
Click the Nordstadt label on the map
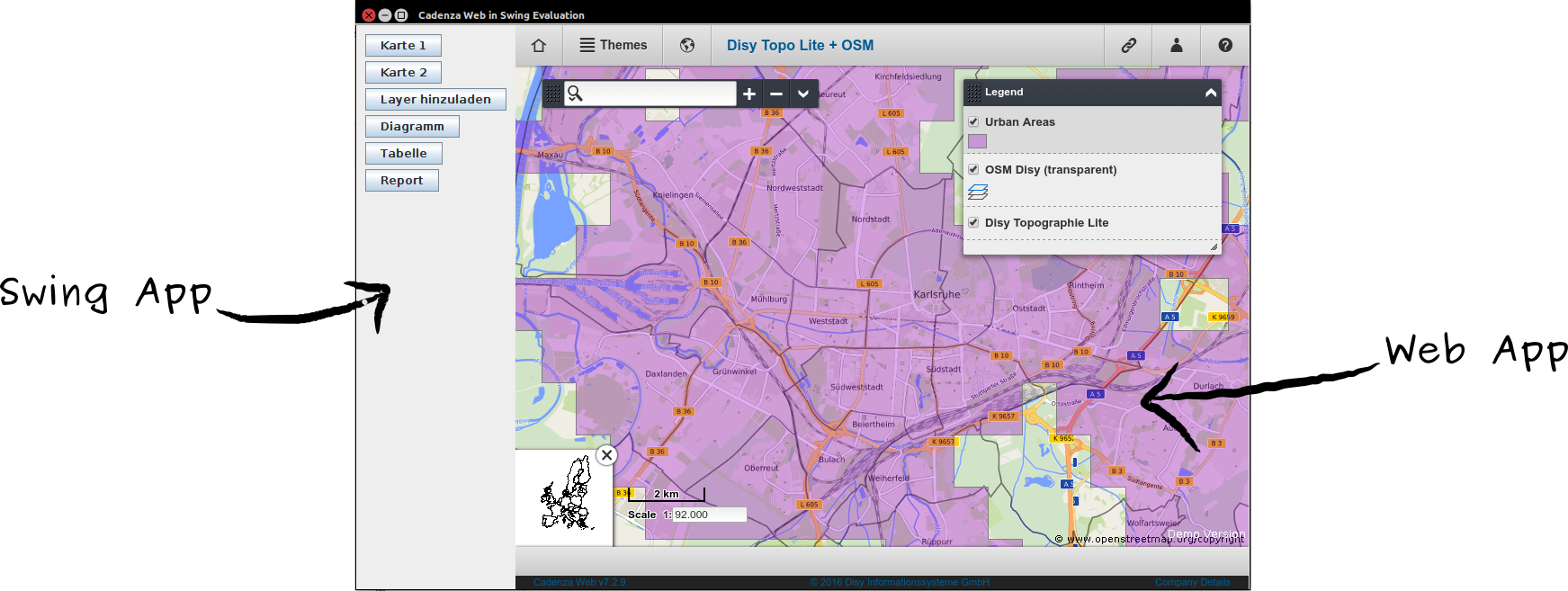(871, 219)
